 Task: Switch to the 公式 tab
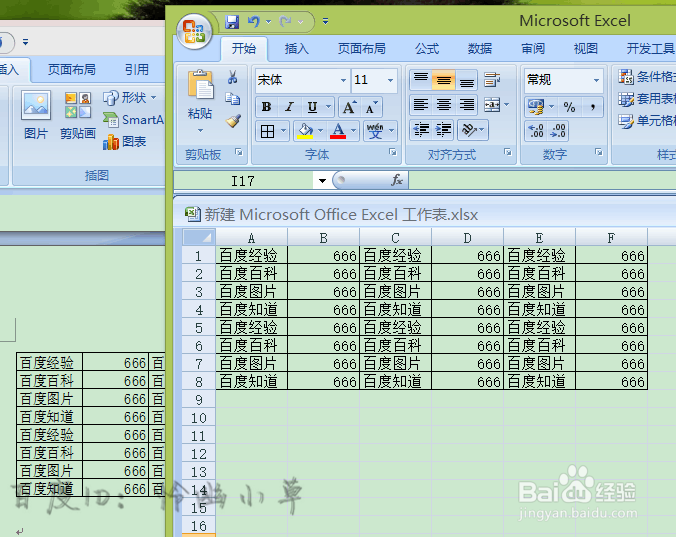tap(427, 49)
